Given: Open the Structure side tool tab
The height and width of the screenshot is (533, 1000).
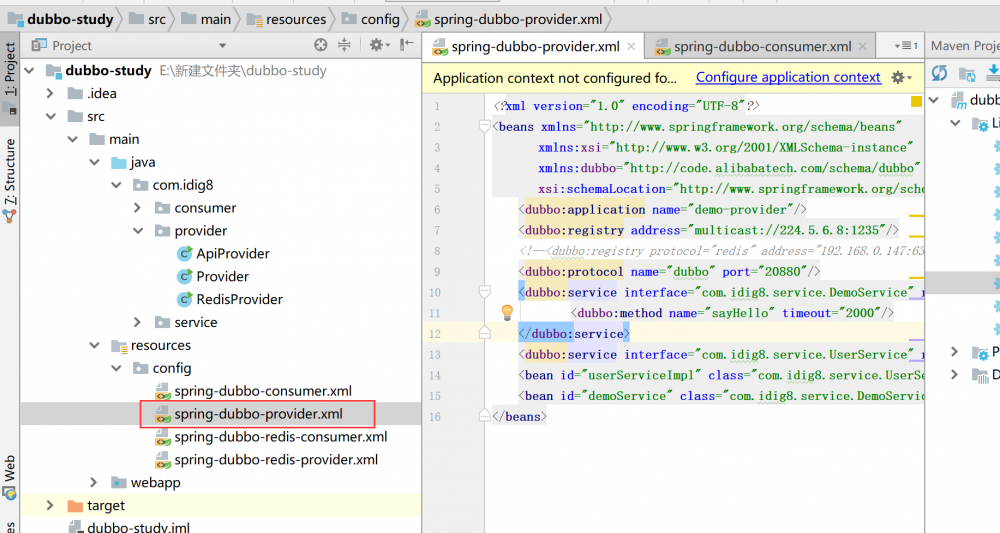Looking at the screenshot, I should click(10, 170).
